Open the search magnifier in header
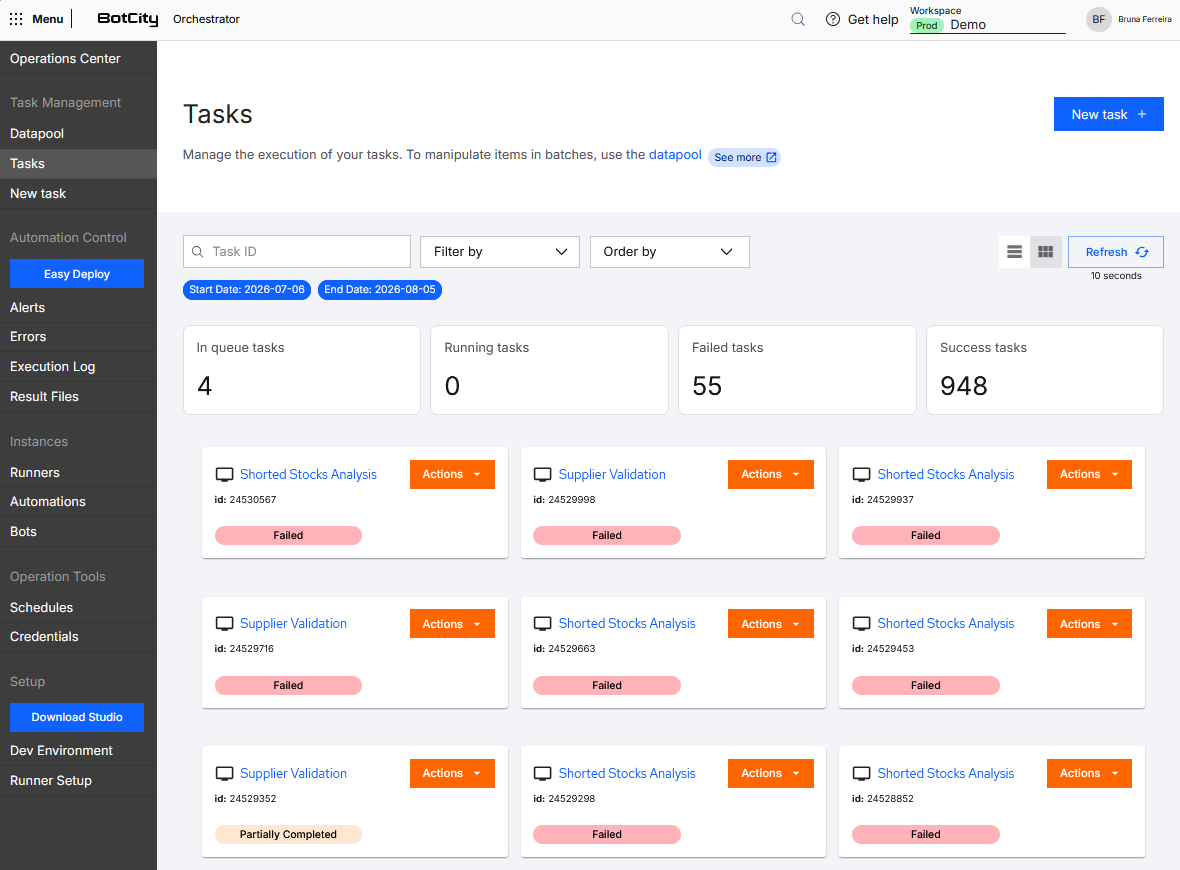 pyautogui.click(x=798, y=19)
